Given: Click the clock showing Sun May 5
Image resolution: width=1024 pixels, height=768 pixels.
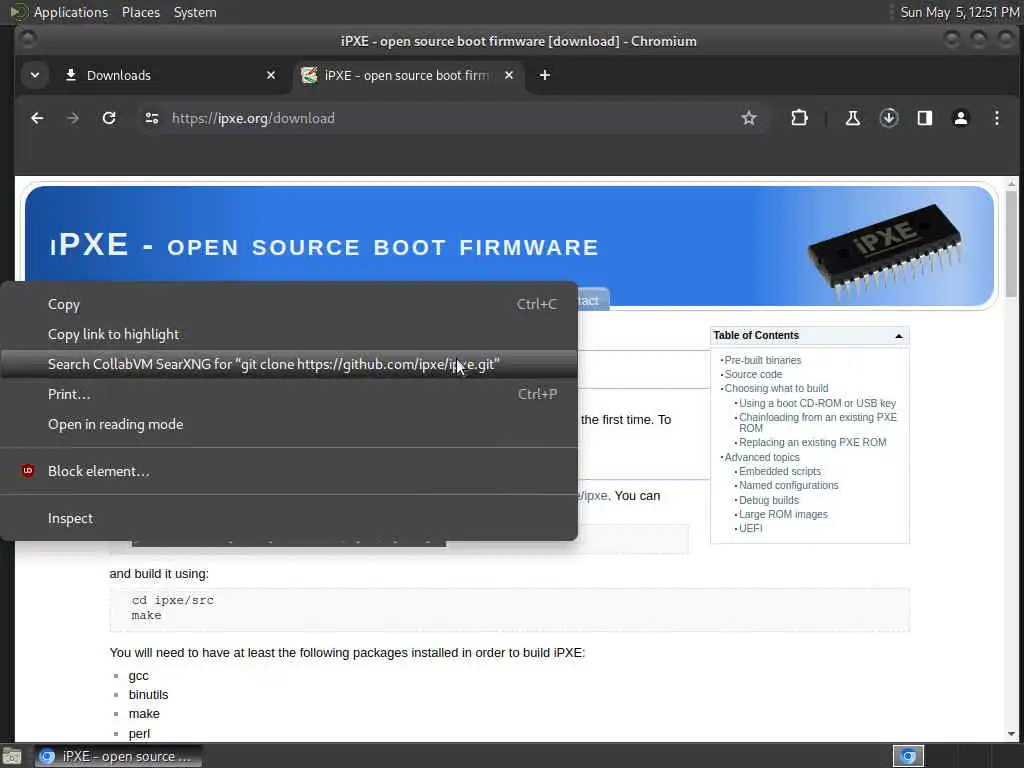Looking at the screenshot, I should pos(959,12).
